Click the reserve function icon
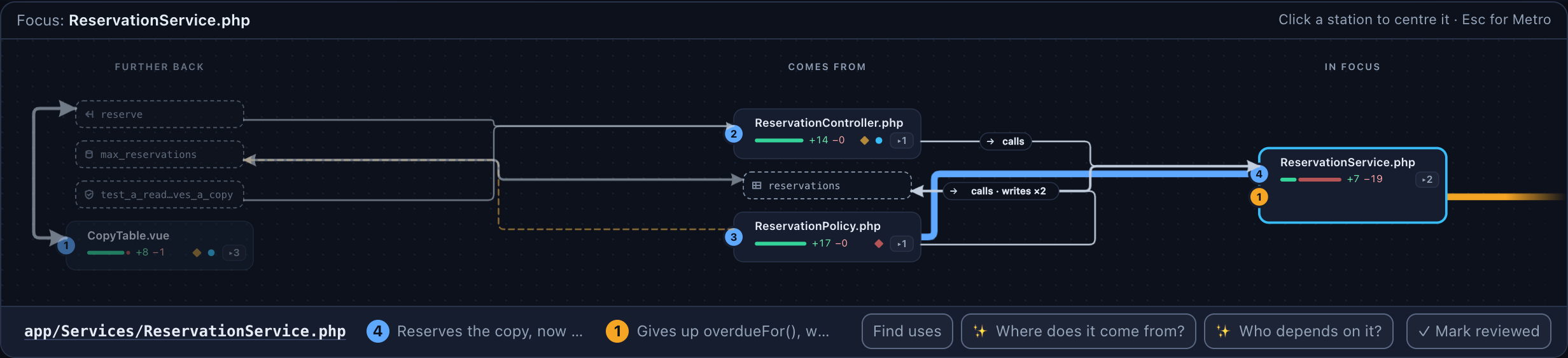1568x358 pixels. coord(90,115)
